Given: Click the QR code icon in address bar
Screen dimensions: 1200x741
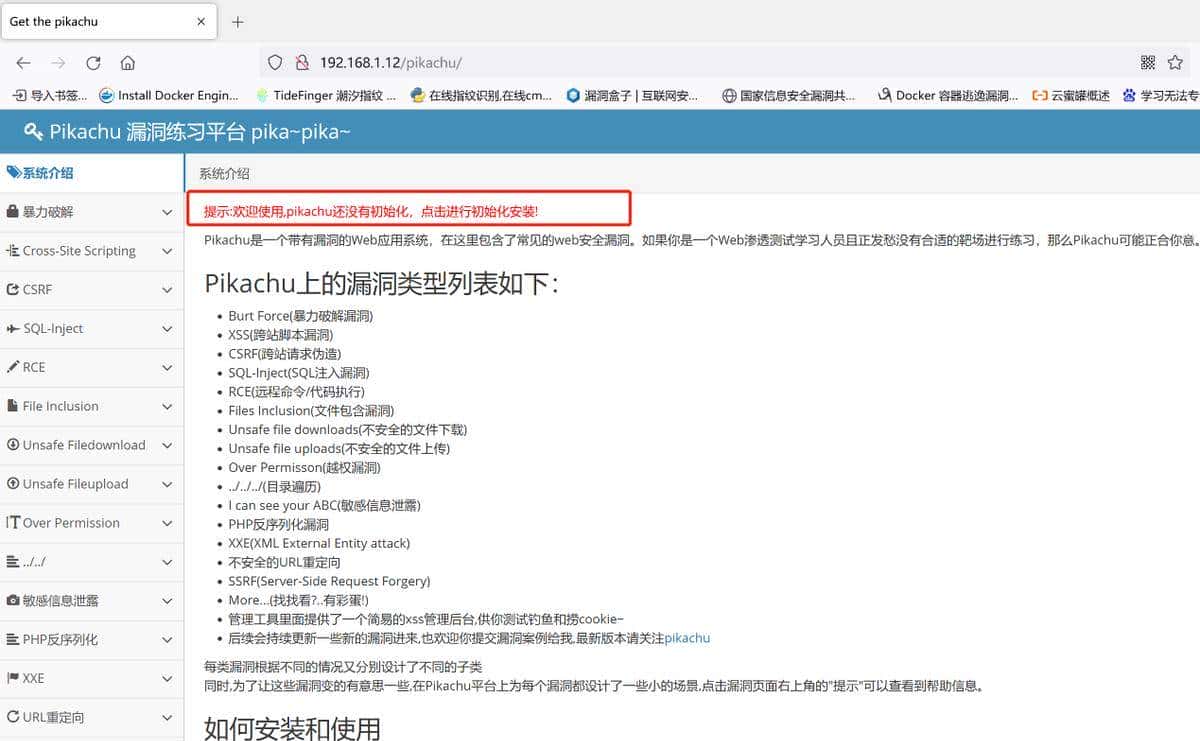Looking at the screenshot, I should point(1146,61).
